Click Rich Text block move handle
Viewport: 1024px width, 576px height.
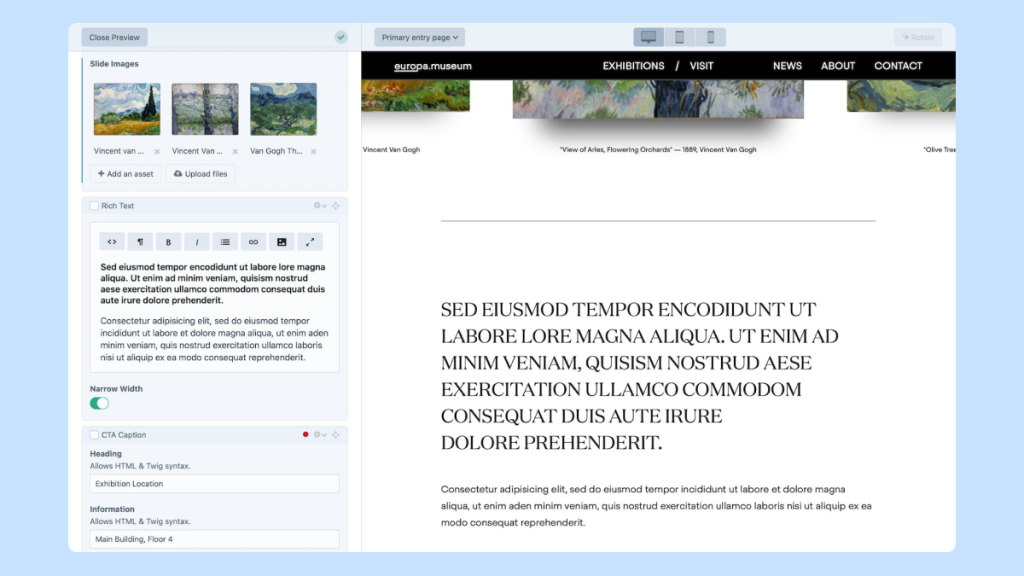[336, 206]
